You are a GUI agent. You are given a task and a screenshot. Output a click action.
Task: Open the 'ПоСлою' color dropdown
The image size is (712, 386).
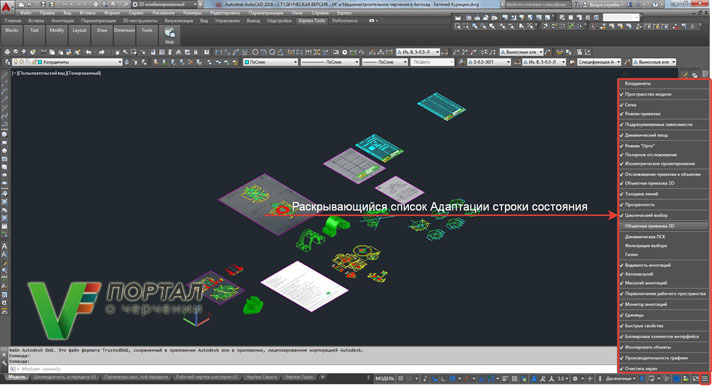pos(271,62)
